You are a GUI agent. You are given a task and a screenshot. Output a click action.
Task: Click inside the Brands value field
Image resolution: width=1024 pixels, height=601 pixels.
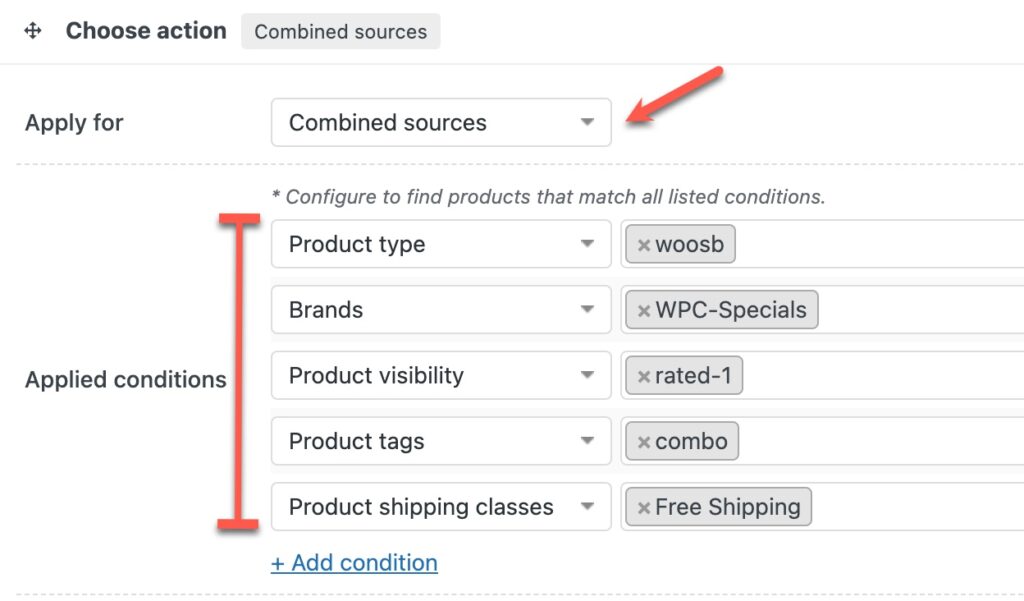[900, 309]
